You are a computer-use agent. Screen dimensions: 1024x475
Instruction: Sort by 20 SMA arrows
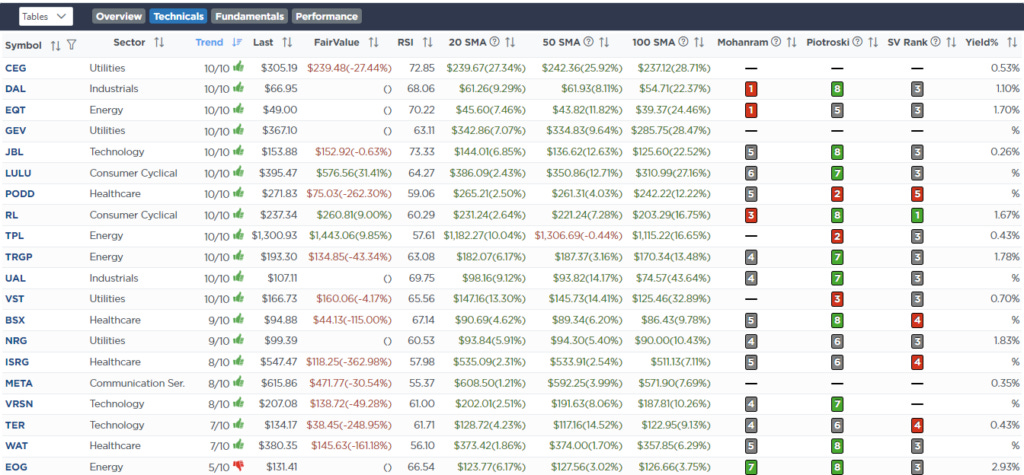click(x=510, y=42)
